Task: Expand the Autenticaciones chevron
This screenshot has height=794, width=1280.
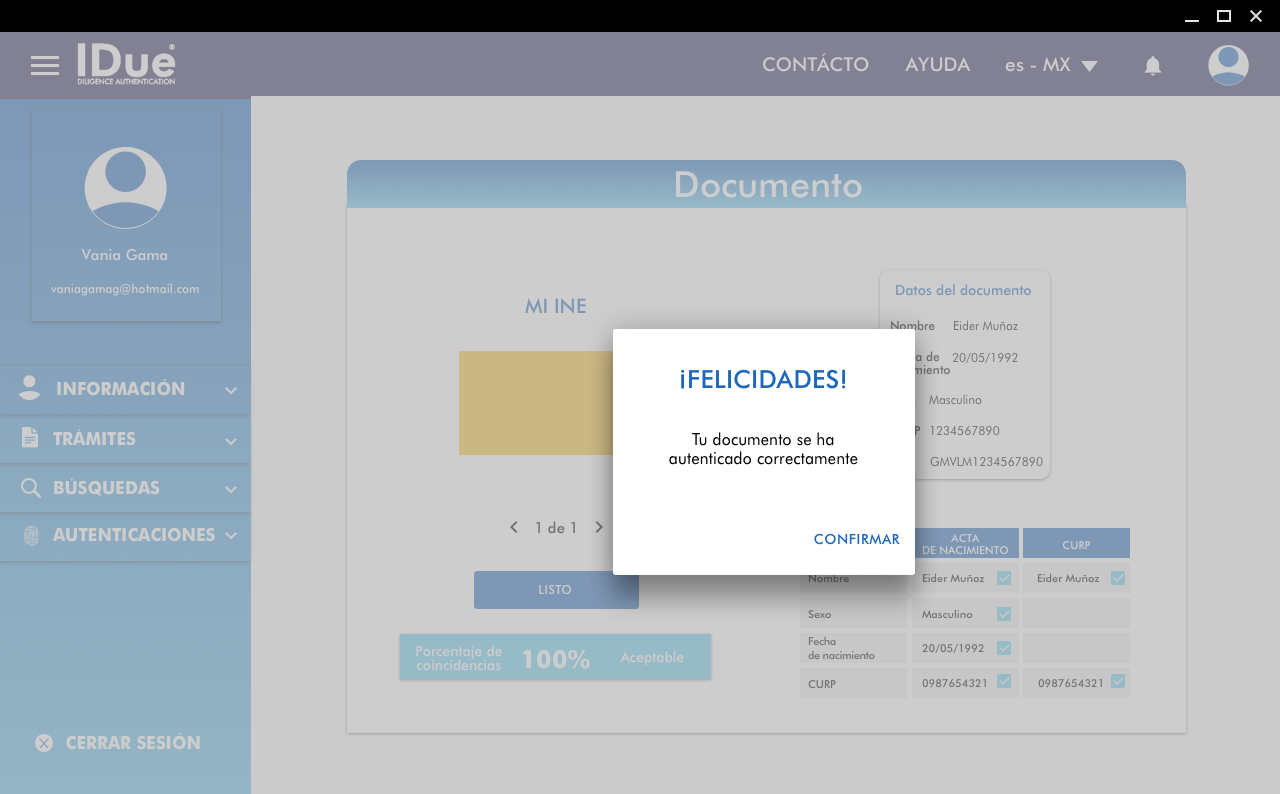Action: tap(231, 536)
